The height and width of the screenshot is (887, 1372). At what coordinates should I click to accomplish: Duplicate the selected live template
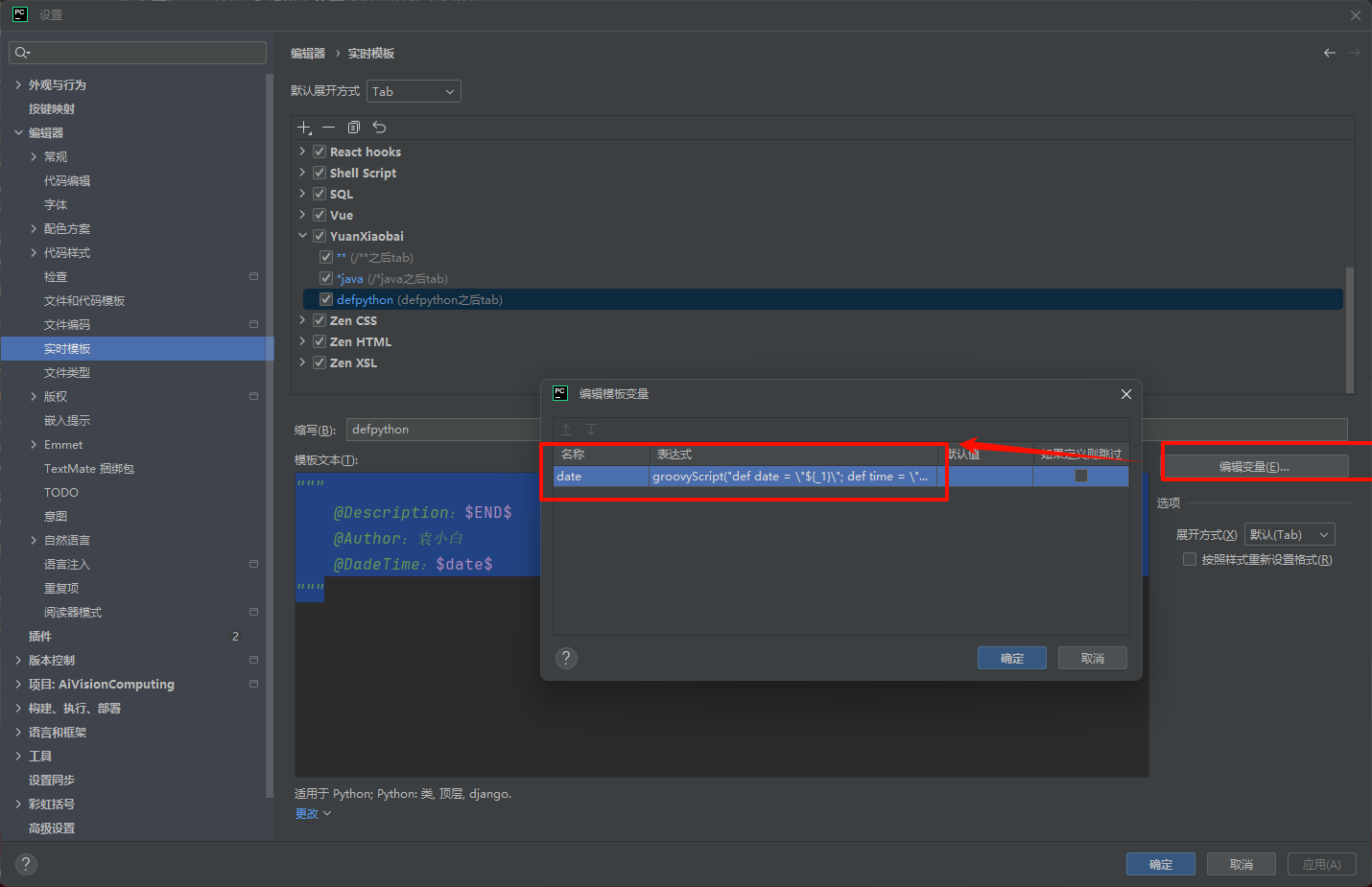click(354, 128)
